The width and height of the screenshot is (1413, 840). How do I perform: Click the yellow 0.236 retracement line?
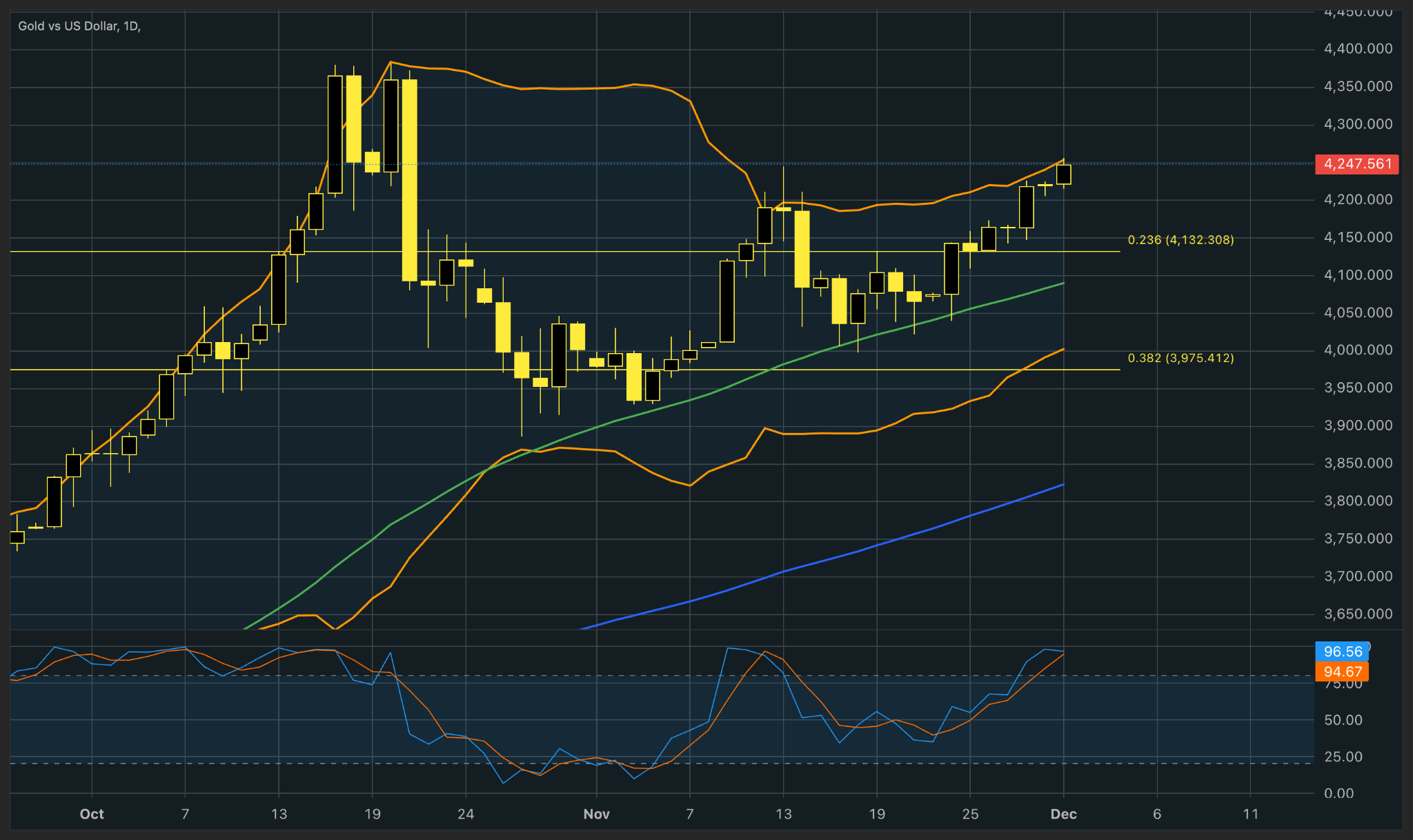point(621,251)
